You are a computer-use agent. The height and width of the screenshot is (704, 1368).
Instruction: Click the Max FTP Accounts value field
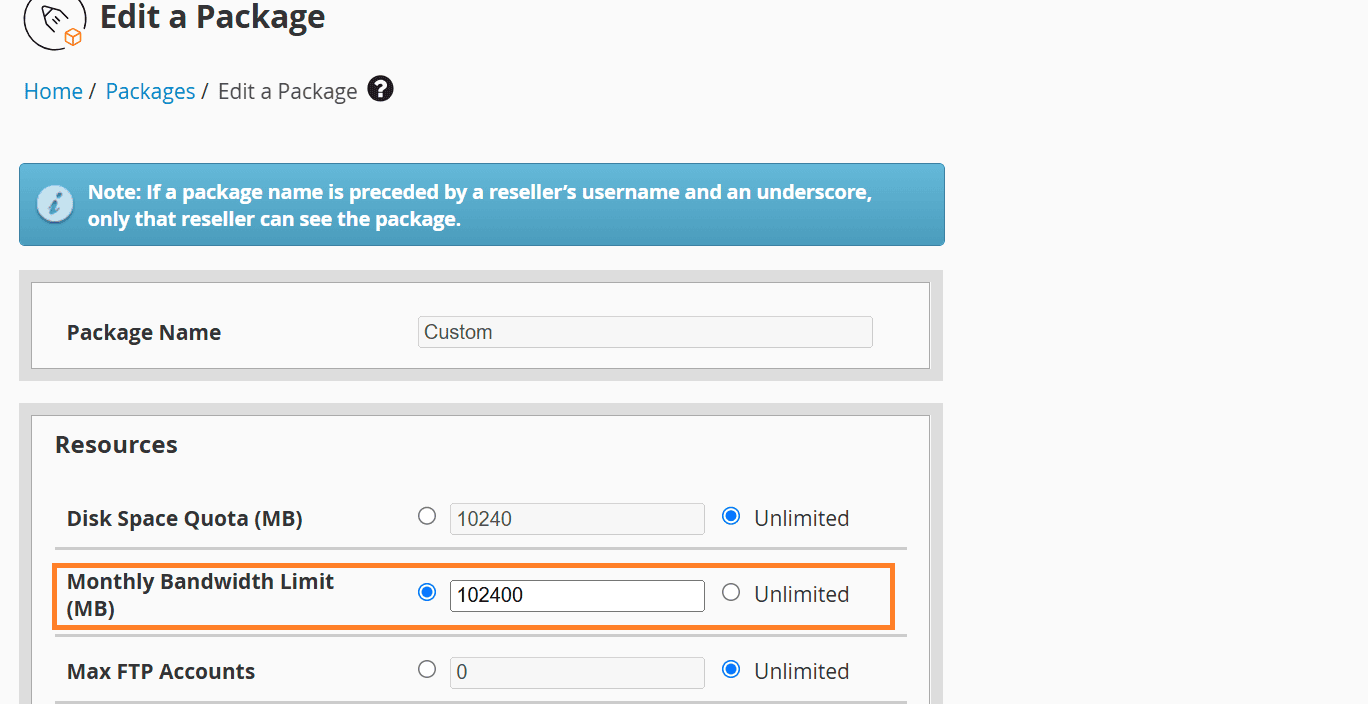[x=577, y=672]
